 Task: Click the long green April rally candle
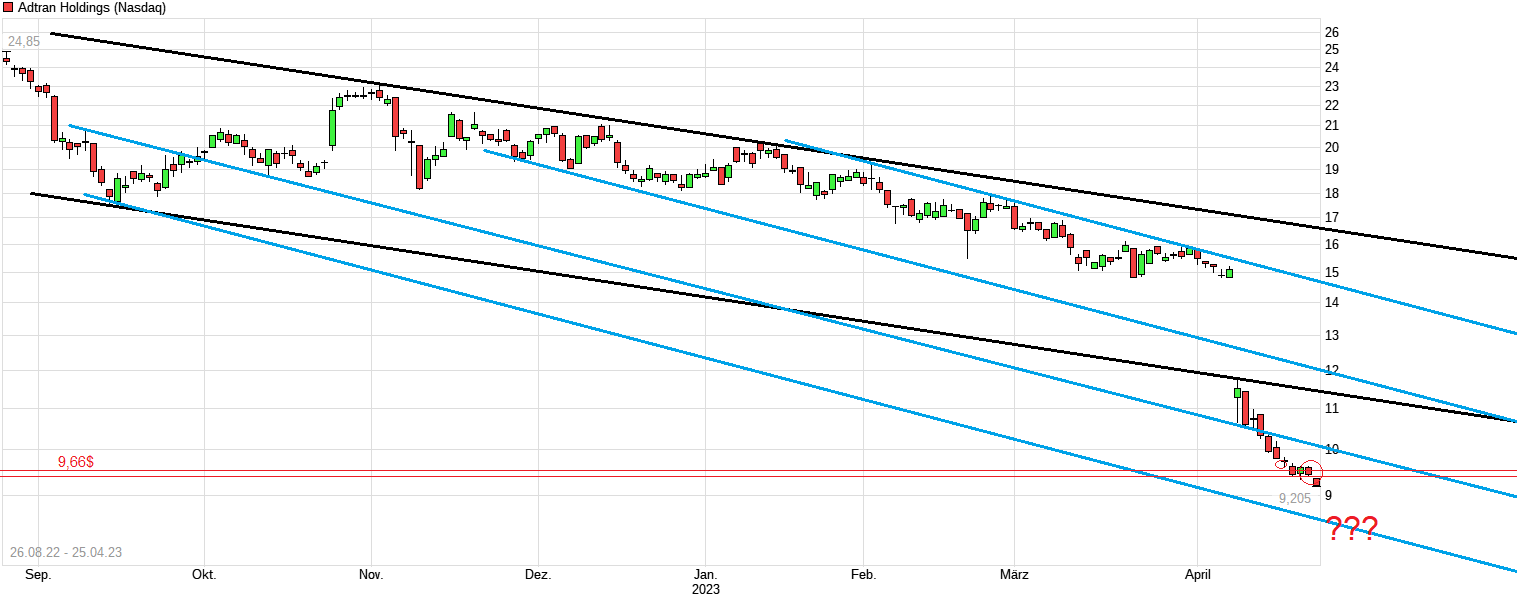point(1237,395)
